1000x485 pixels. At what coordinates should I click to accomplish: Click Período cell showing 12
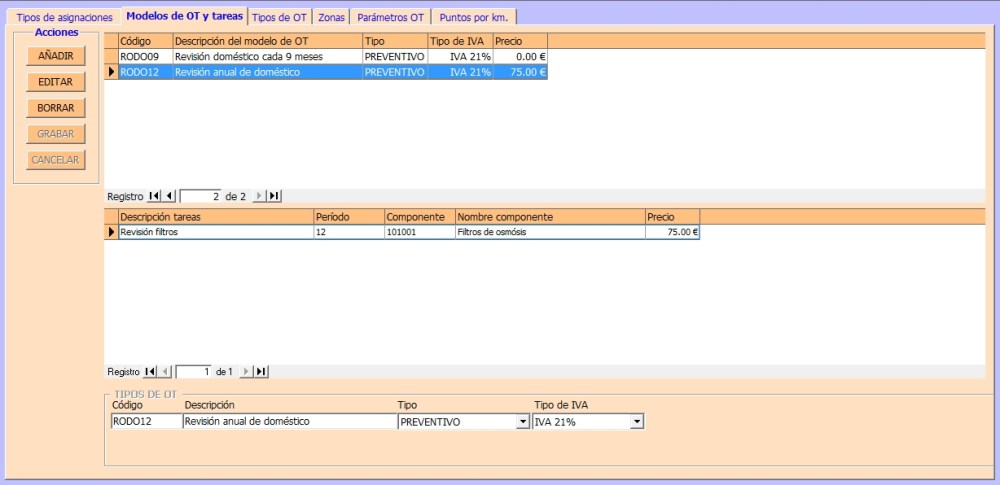tap(349, 232)
